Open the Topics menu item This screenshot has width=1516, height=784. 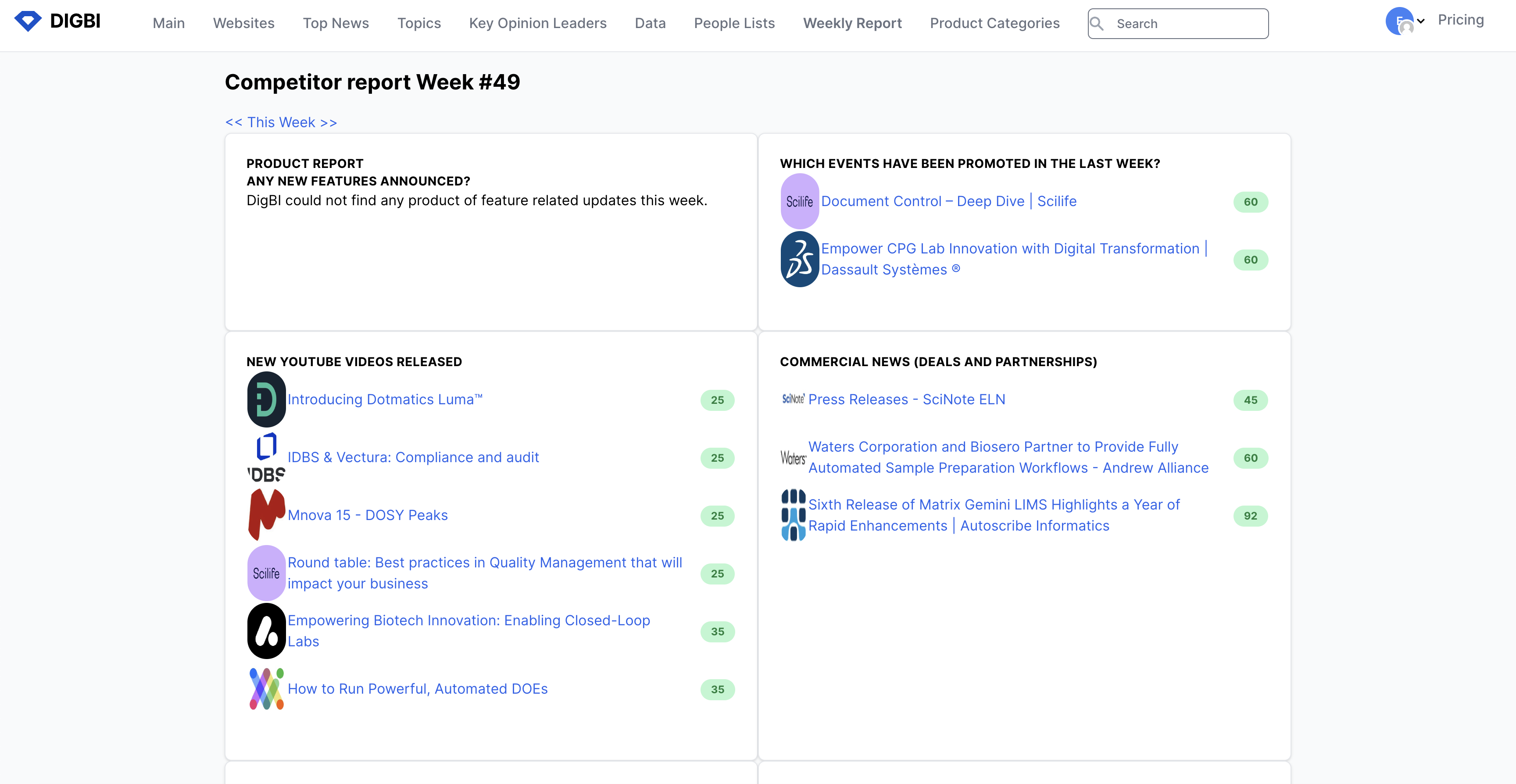tap(419, 23)
